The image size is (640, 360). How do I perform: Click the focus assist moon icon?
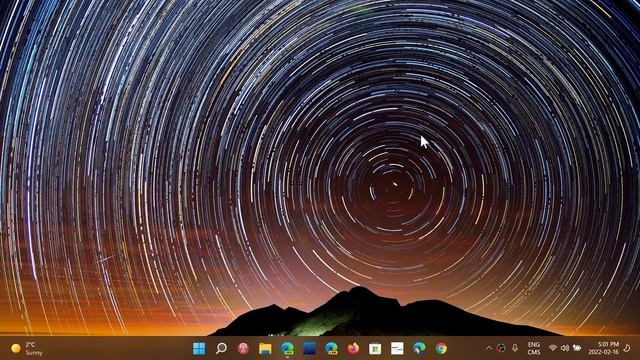tap(627, 348)
